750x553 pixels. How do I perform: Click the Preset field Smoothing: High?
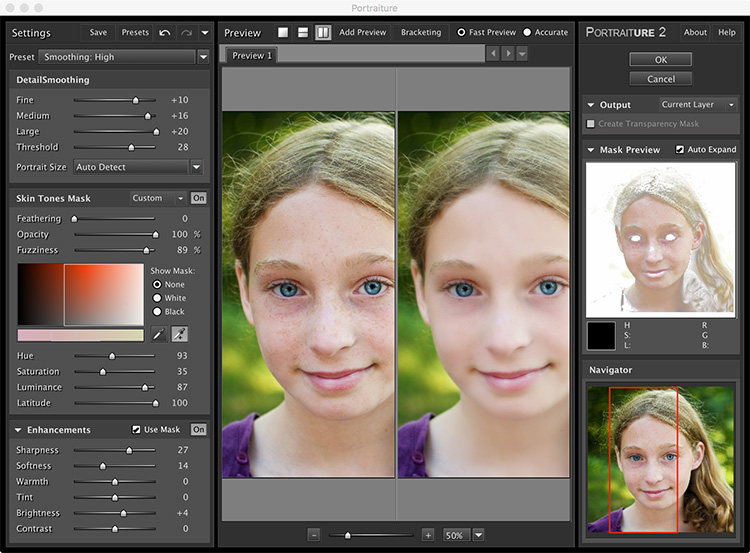117,57
